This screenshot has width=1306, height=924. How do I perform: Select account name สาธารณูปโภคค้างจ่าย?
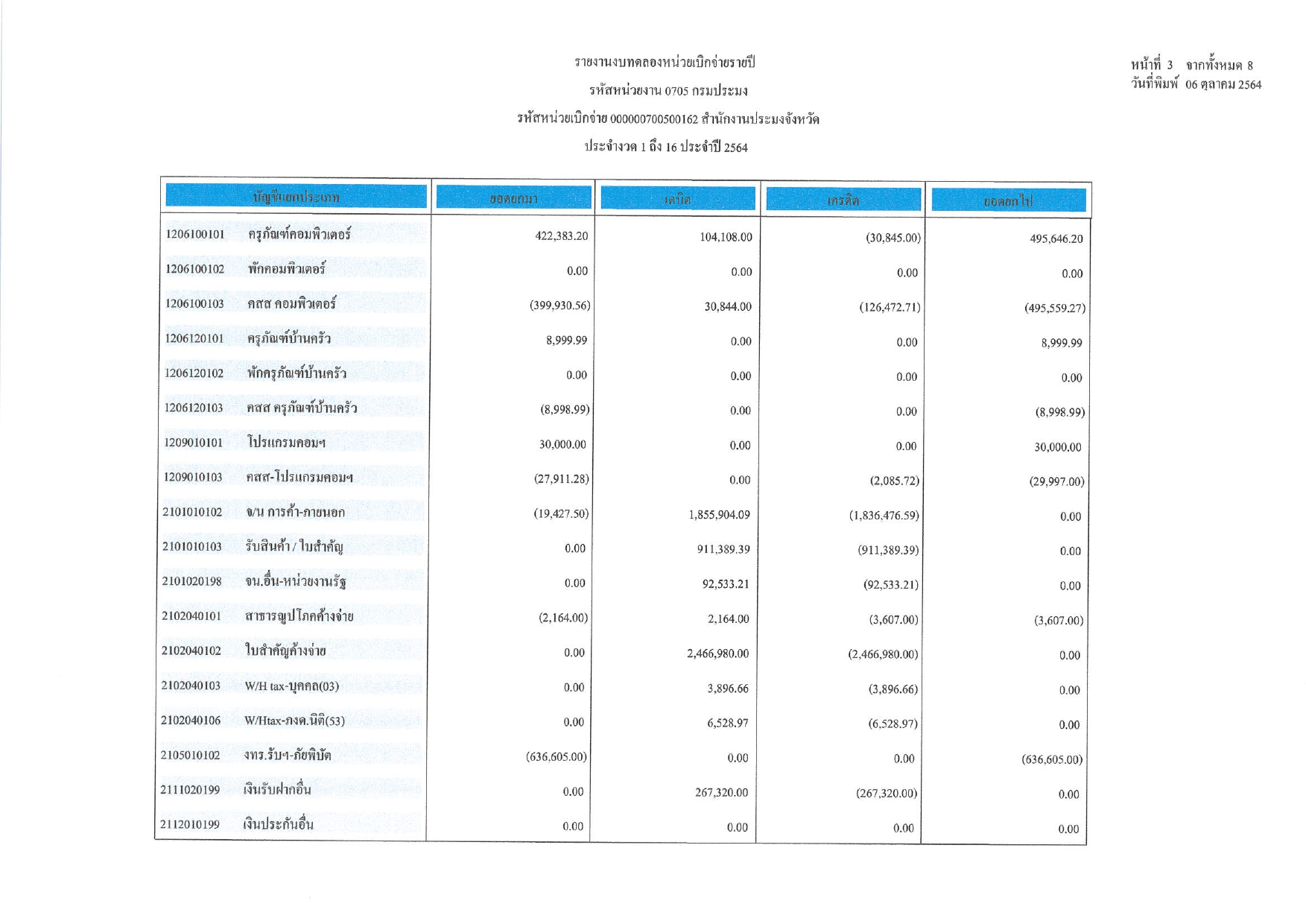tap(299, 616)
